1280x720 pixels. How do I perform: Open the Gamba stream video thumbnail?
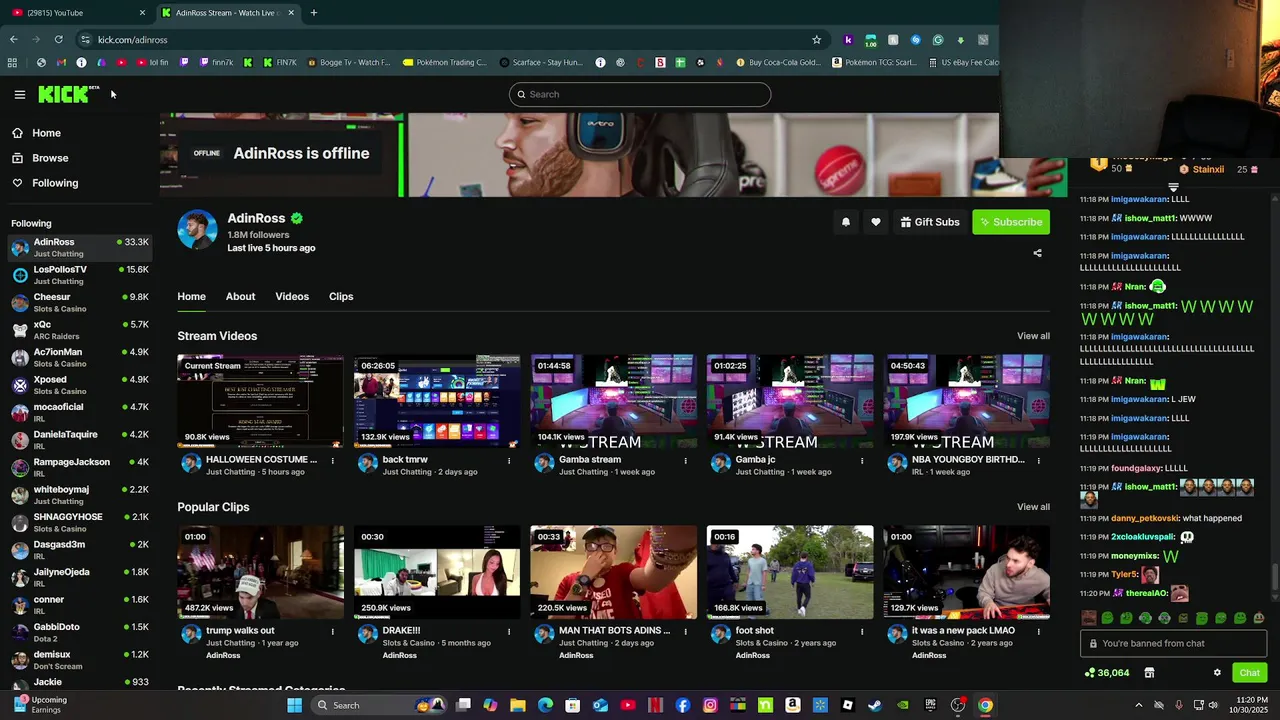pyautogui.click(x=613, y=401)
